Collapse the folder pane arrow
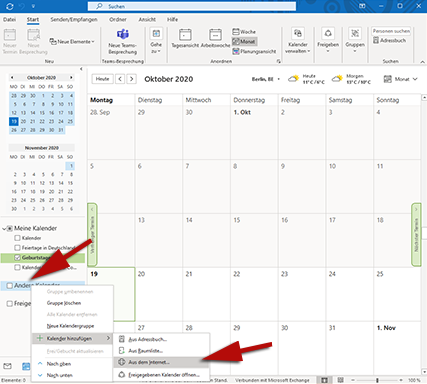Screen dimensions: 427x384 click(x=81, y=69)
